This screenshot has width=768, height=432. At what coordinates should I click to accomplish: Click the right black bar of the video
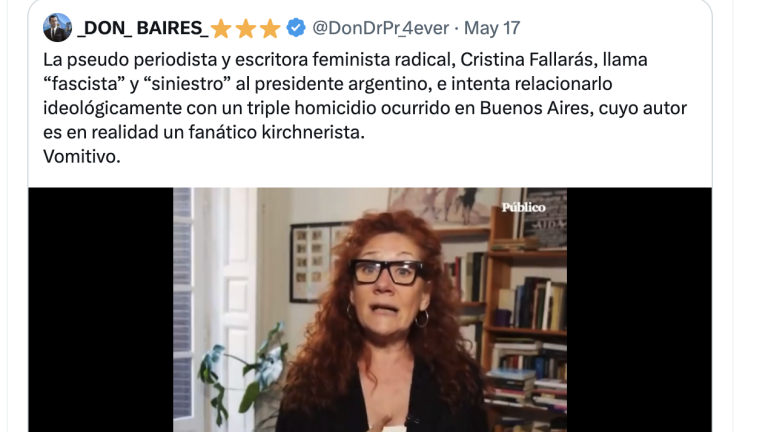point(639,310)
